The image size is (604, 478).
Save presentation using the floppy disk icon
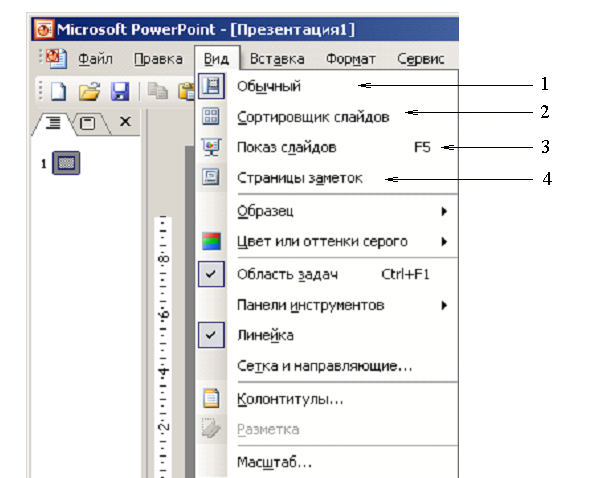point(120,92)
